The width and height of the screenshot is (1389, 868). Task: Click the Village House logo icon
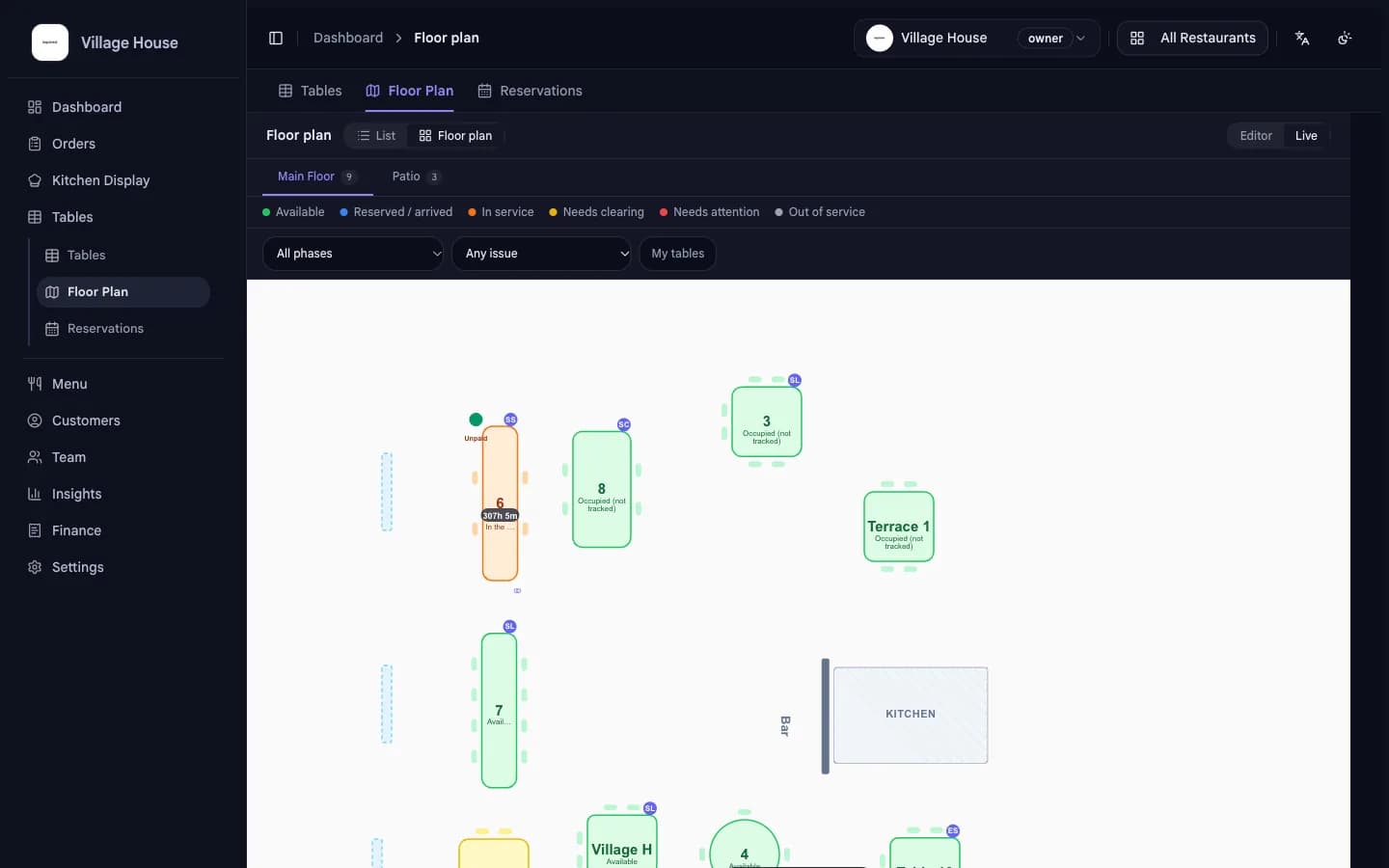50,42
